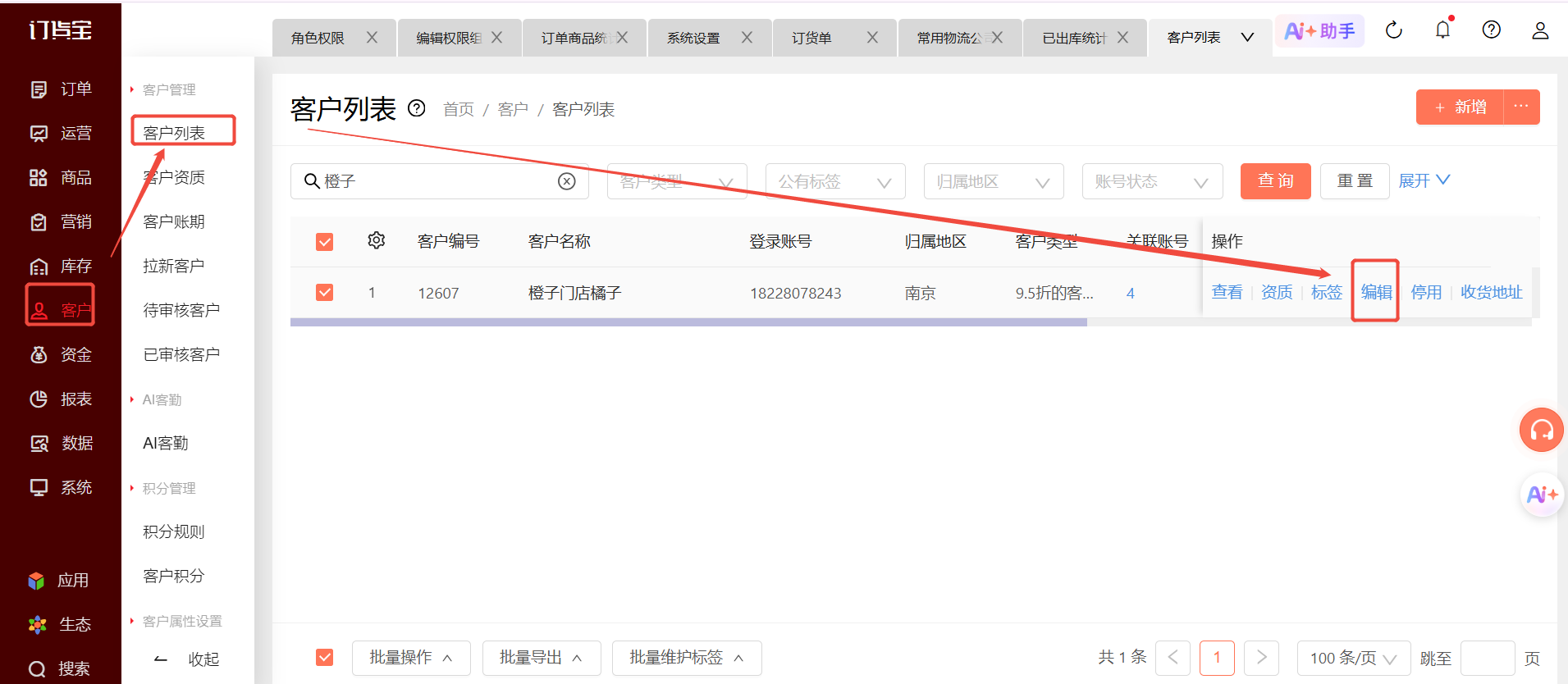Uncheck the row checkbox for customer 12607
The width and height of the screenshot is (1568, 684).
(325, 293)
